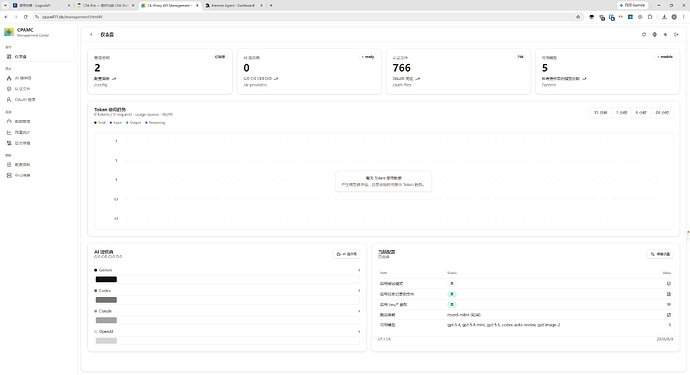690x375 pixels.
Task: Switch to the first browser tab ending in LognoAPI
Action: [x=41, y=5]
